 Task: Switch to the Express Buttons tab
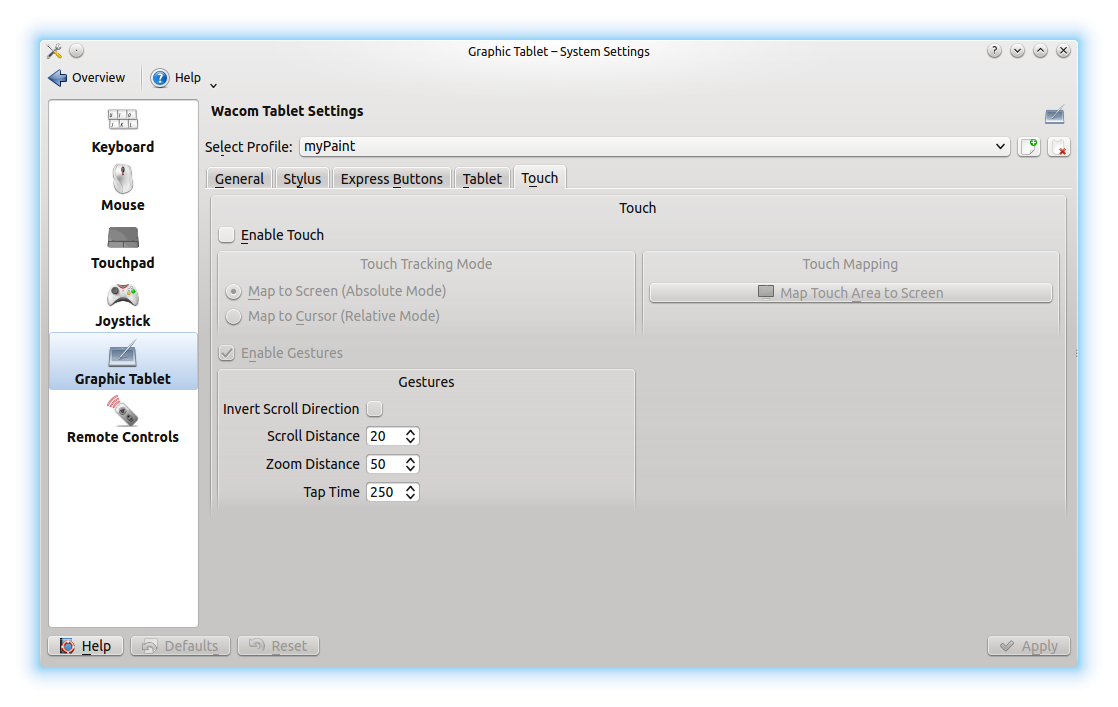point(391,179)
